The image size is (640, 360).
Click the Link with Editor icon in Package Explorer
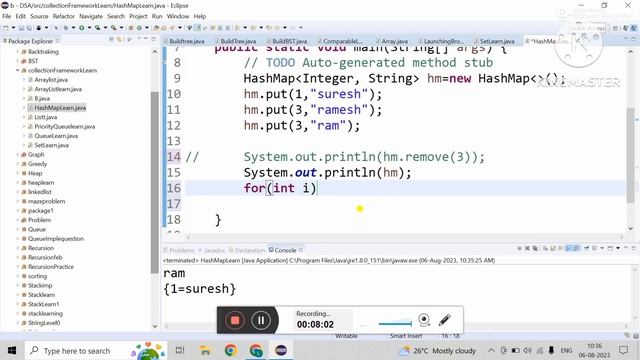pyautogui.click(x=119, y=39)
